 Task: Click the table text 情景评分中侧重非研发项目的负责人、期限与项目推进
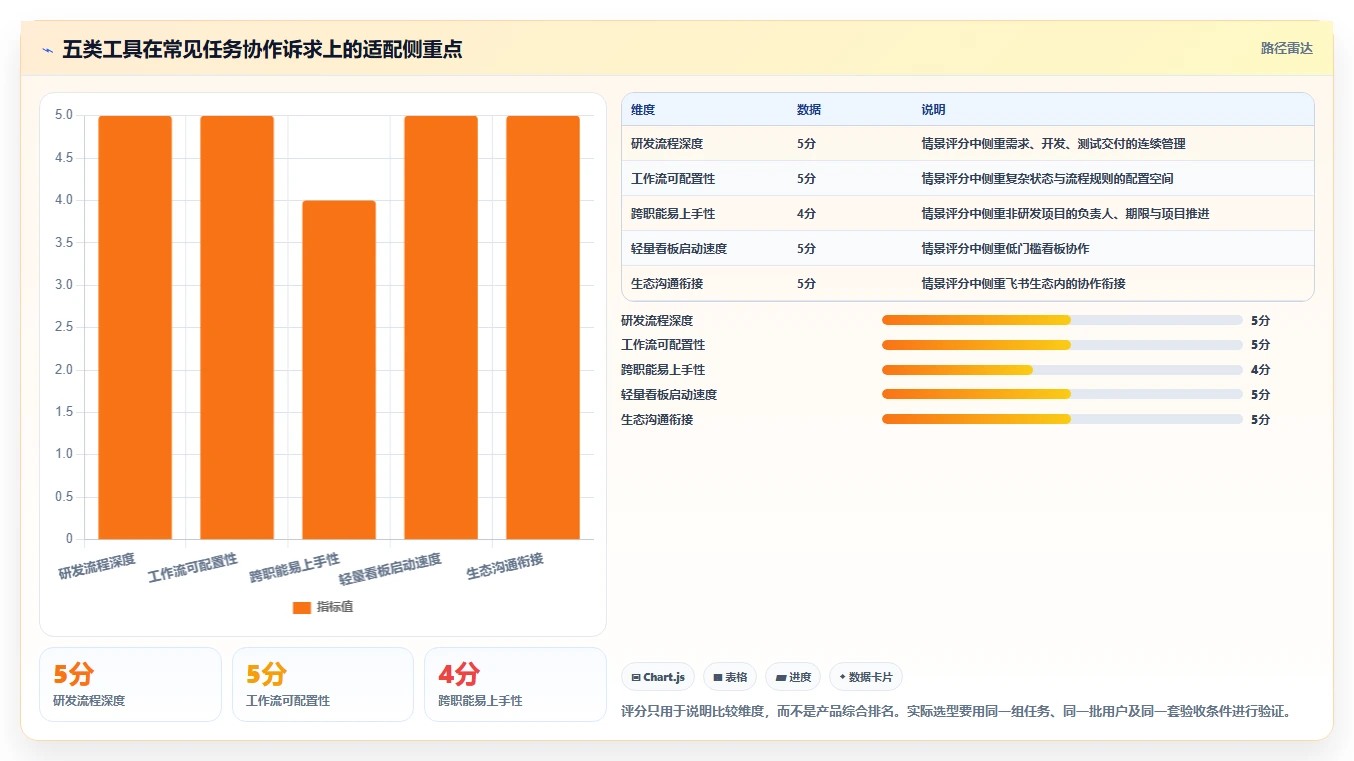click(x=1065, y=214)
